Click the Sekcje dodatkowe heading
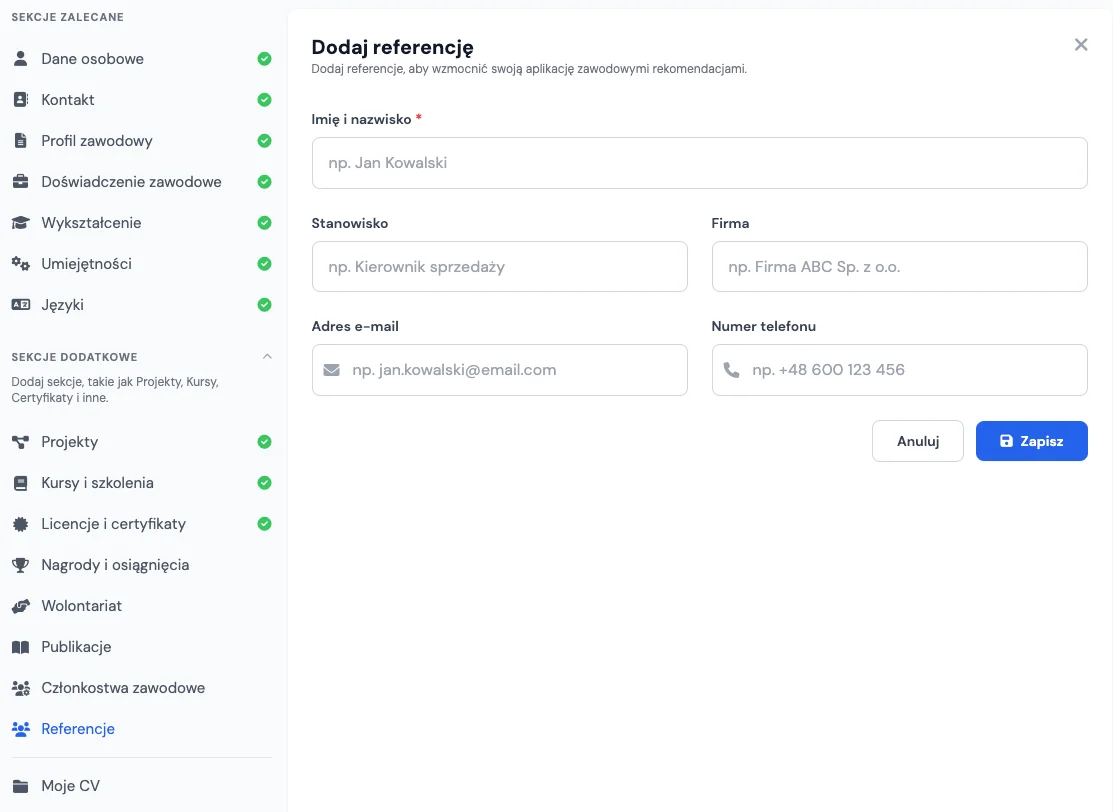Viewport: 1113px width, 812px height. 75,357
